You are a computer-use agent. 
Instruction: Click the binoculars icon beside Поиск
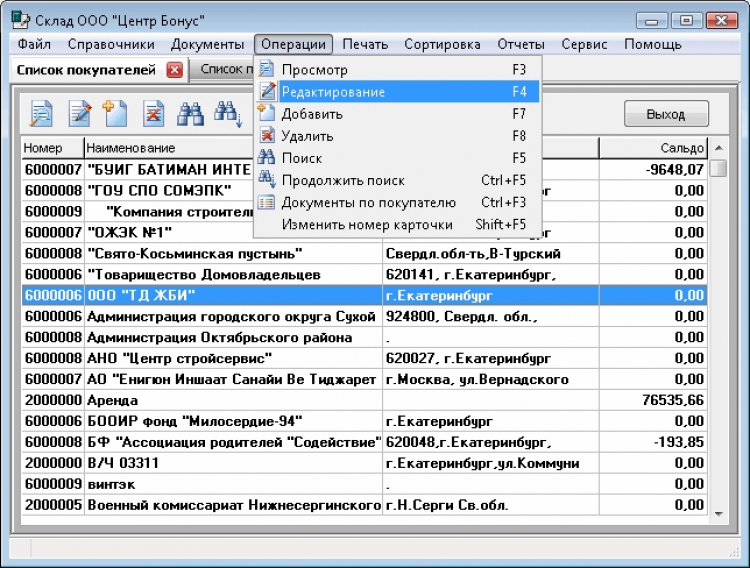coord(266,157)
